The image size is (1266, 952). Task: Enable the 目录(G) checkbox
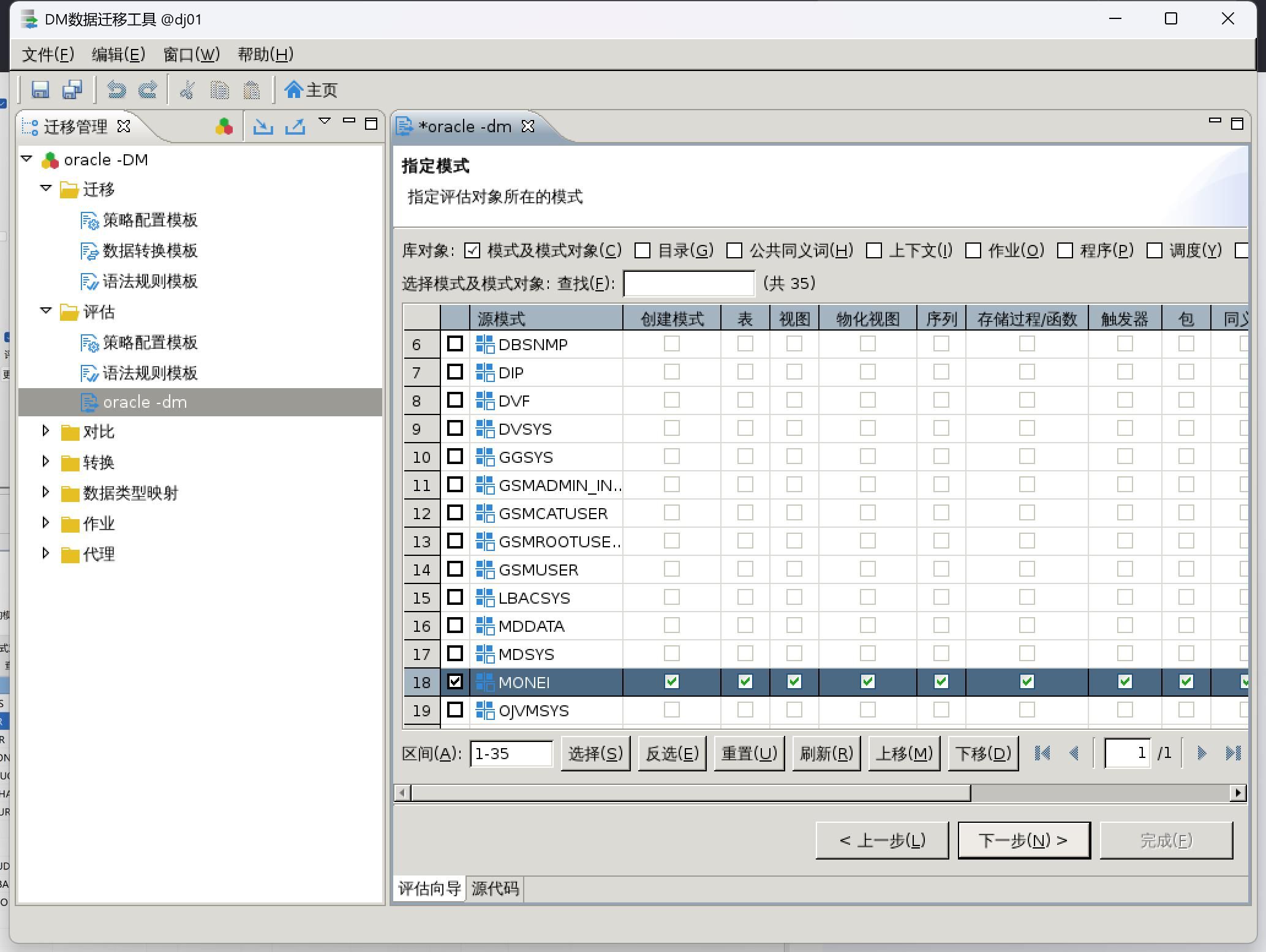[642, 250]
